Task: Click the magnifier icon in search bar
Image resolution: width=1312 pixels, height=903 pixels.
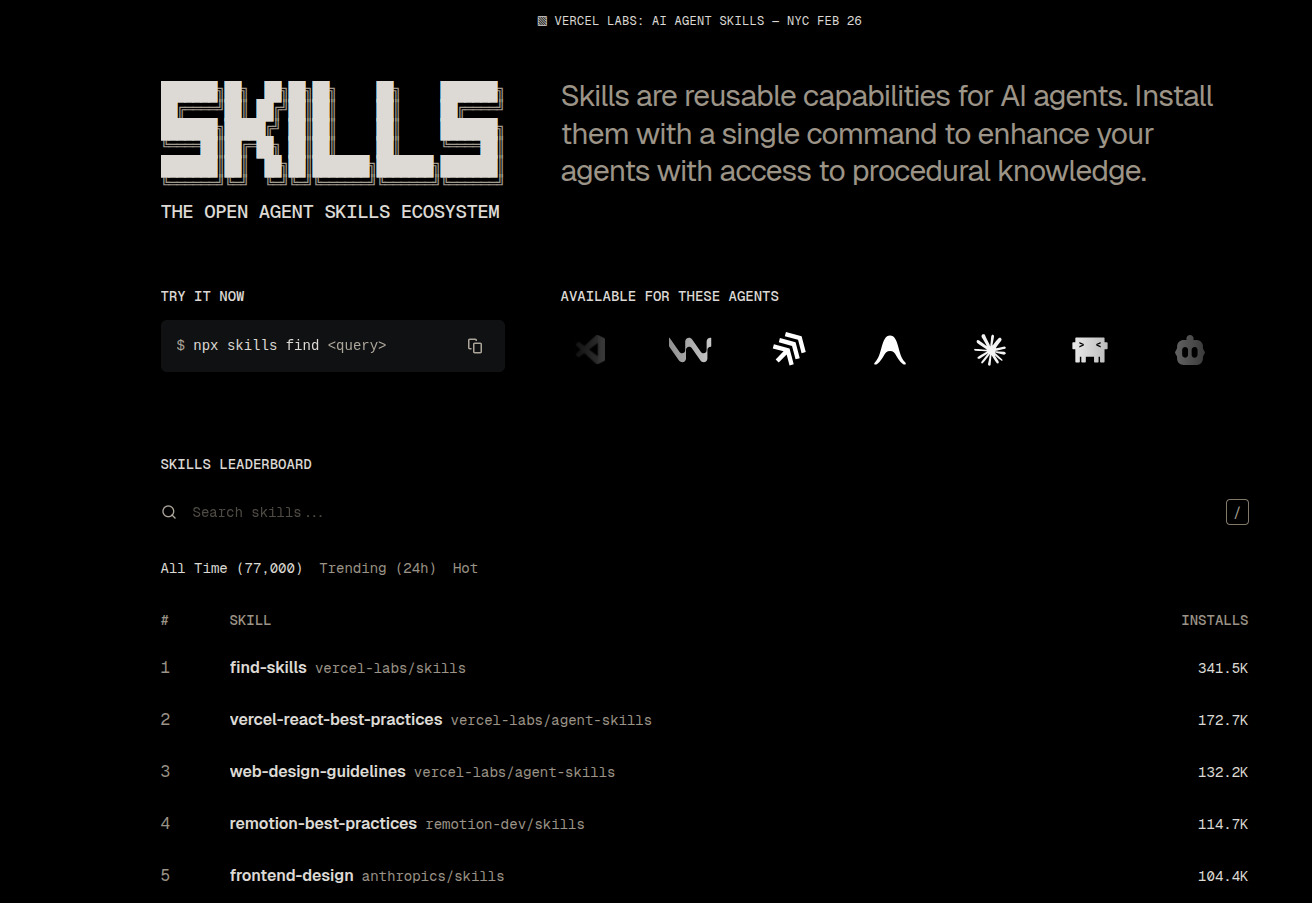Action: point(169,512)
